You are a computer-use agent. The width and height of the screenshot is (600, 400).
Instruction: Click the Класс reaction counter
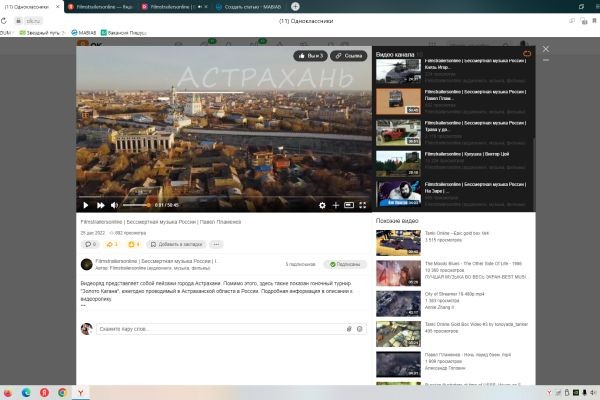coord(134,244)
